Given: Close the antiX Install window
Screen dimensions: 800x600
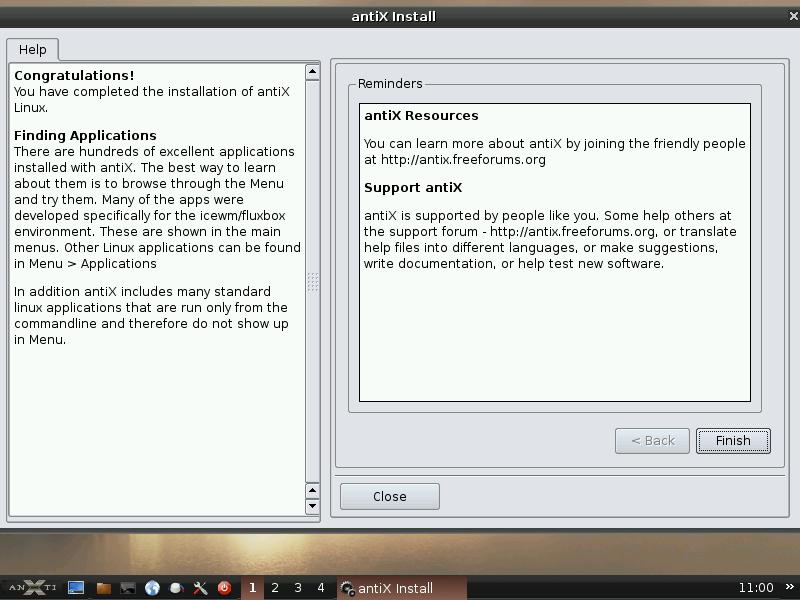Looking at the screenshot, I should [793, 16].
